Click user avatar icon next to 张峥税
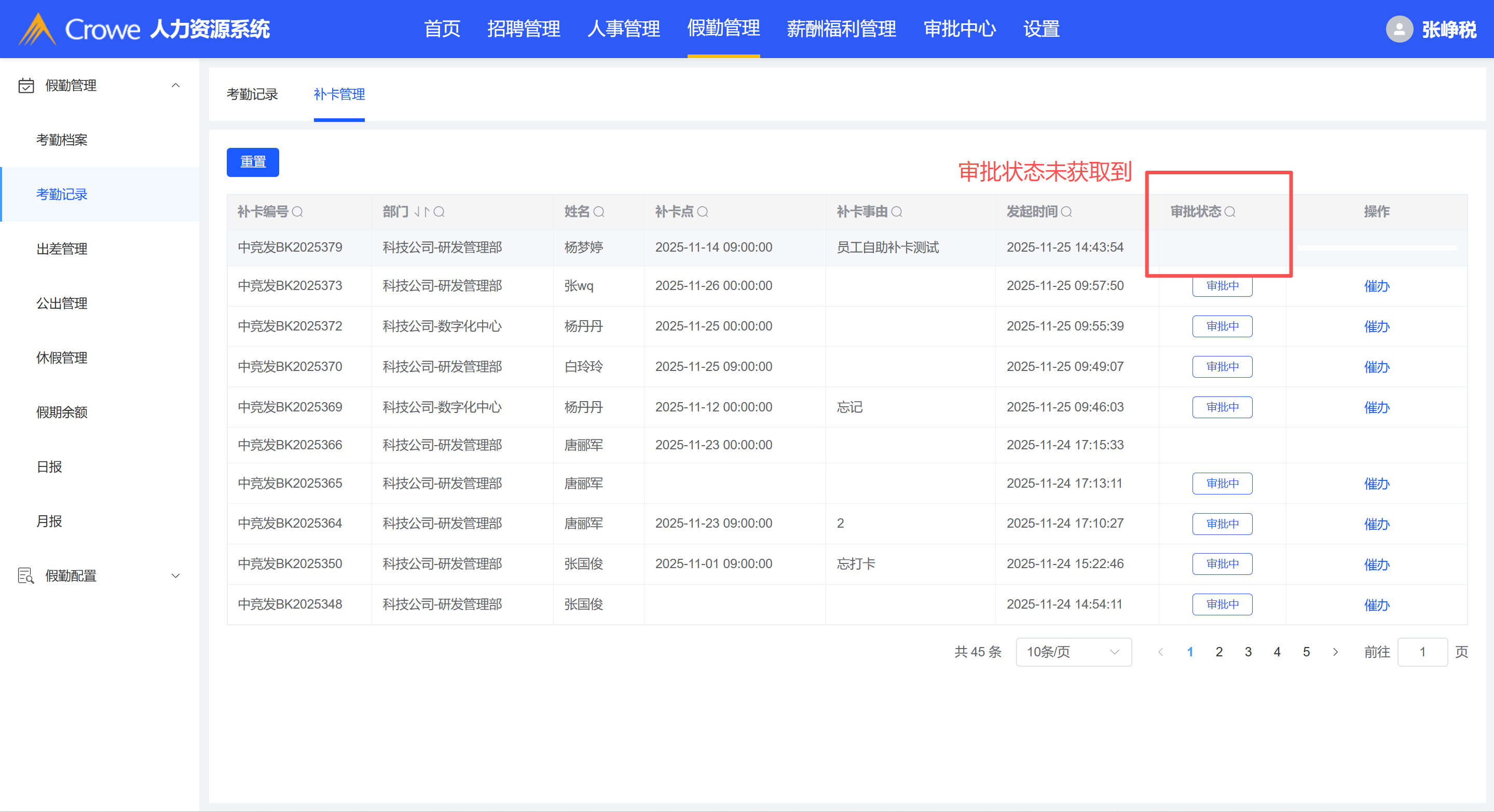Image resolution: width=1494 pixels, height=812 pixels. pyautogui.click(x=1399, y=29)
